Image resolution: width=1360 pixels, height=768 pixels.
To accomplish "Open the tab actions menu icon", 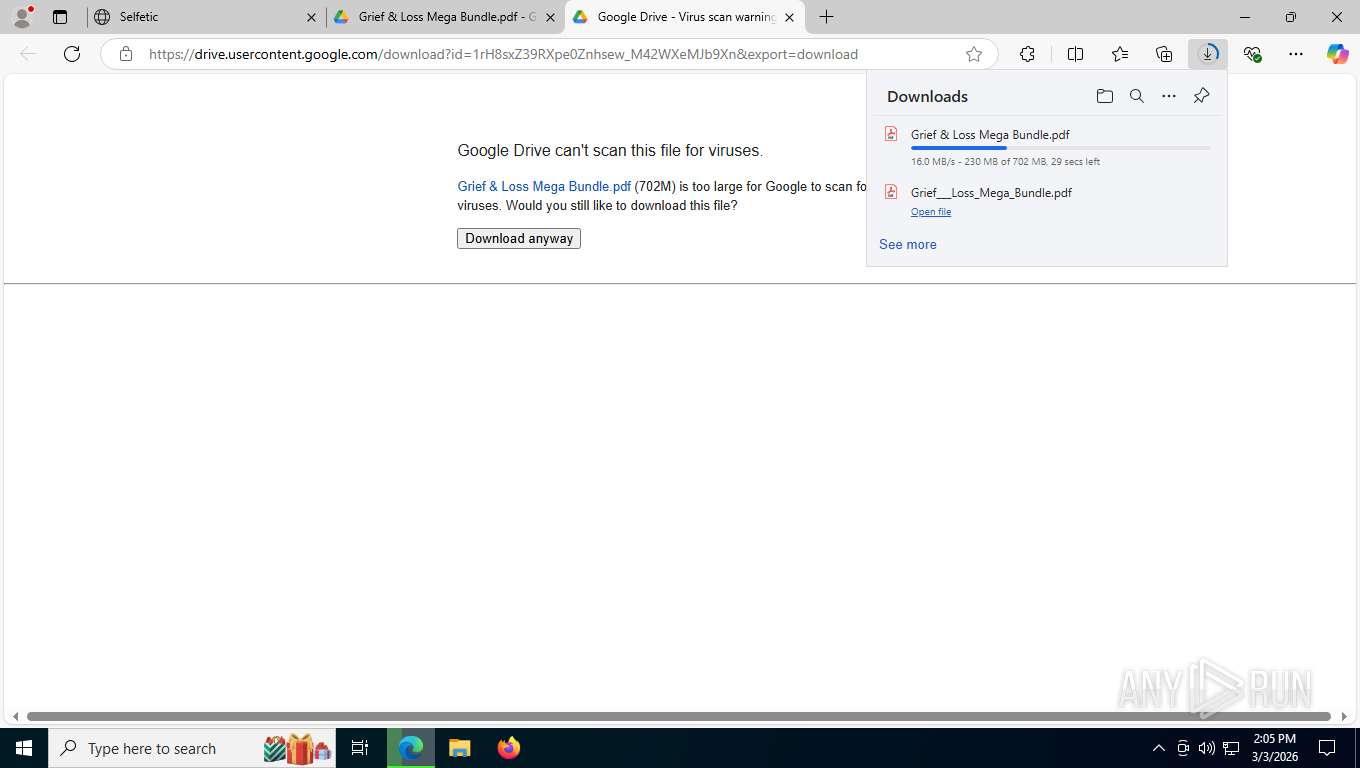I will [x=60, y=17].
